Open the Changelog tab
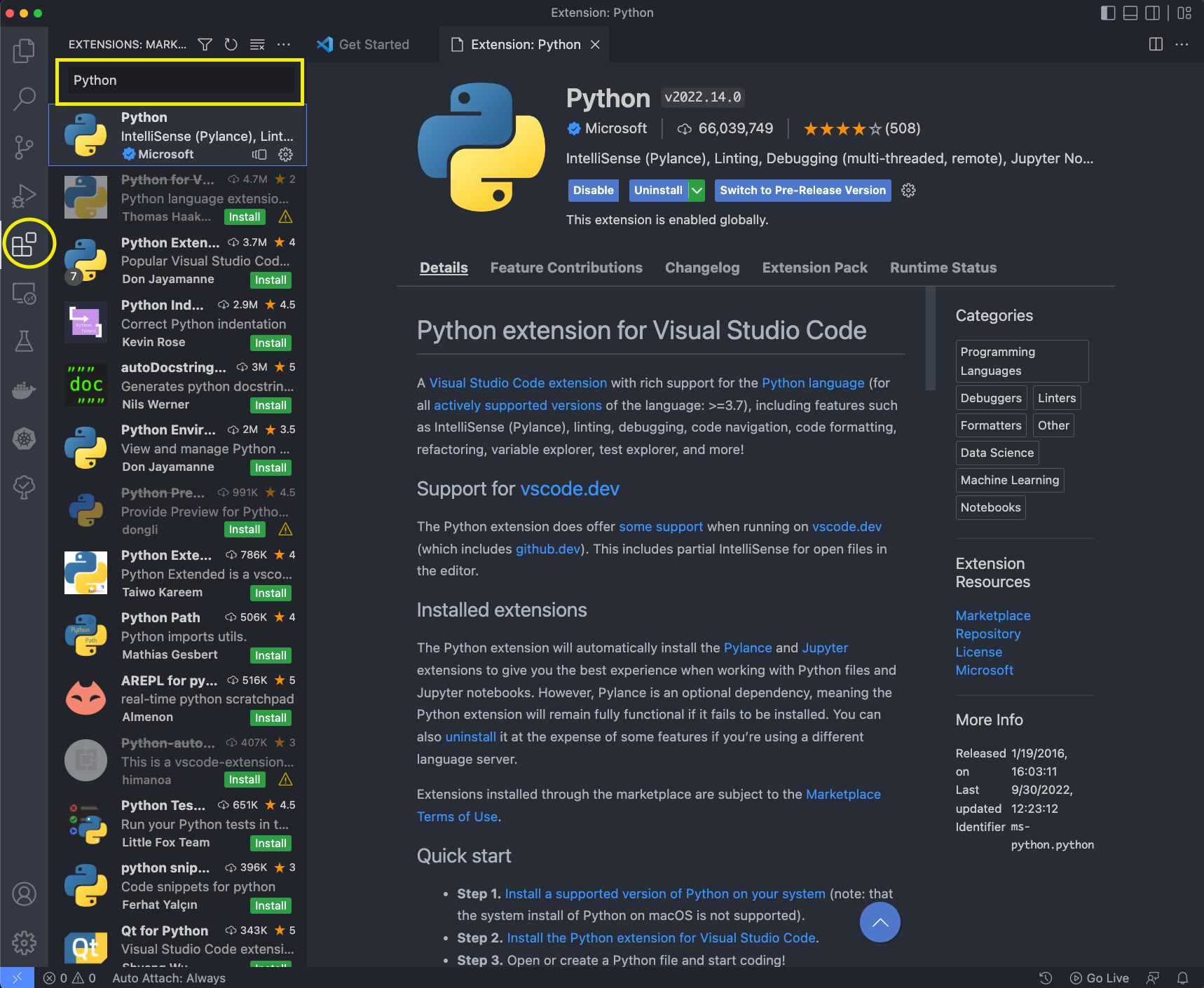The width and height of the screenshot is (1204, 988). 702,268
